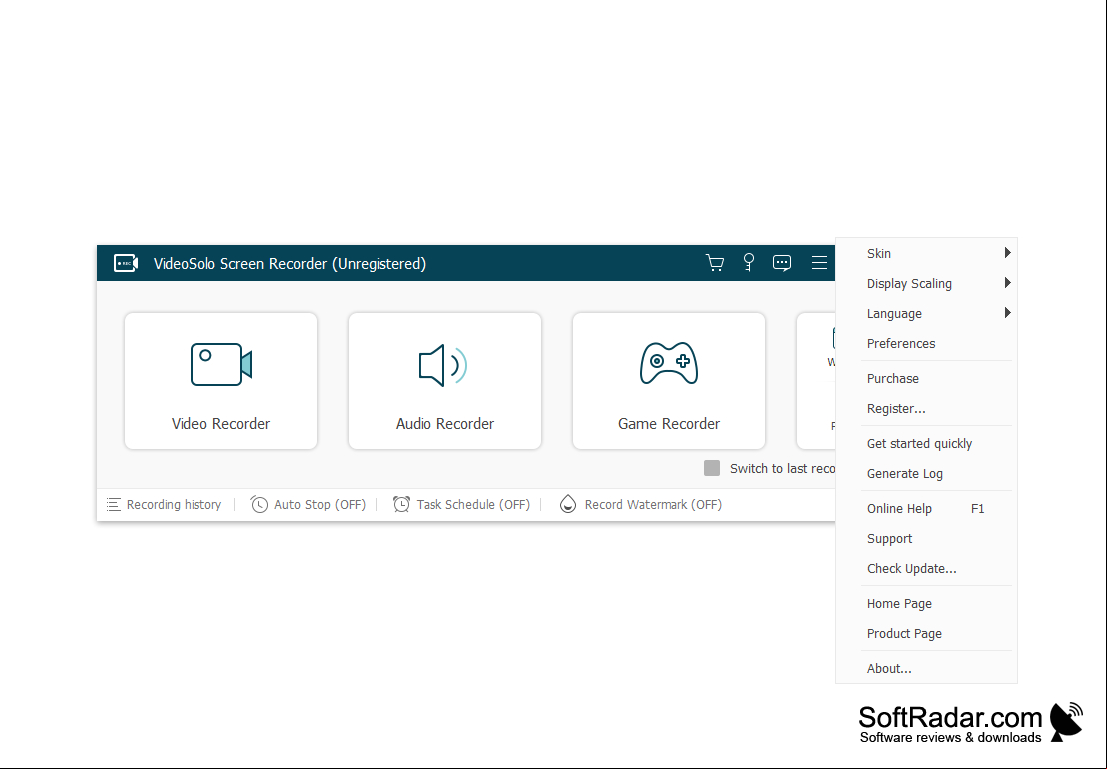Open the Audio Recorder label
Screen dimensions: 1107x769
coord(445,424)
